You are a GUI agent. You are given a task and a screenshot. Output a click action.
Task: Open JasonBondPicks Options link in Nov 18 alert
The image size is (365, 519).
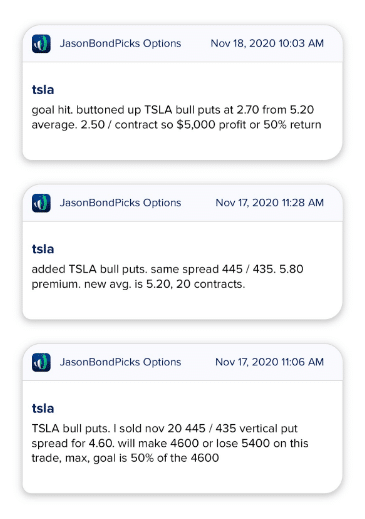point(120,43)
